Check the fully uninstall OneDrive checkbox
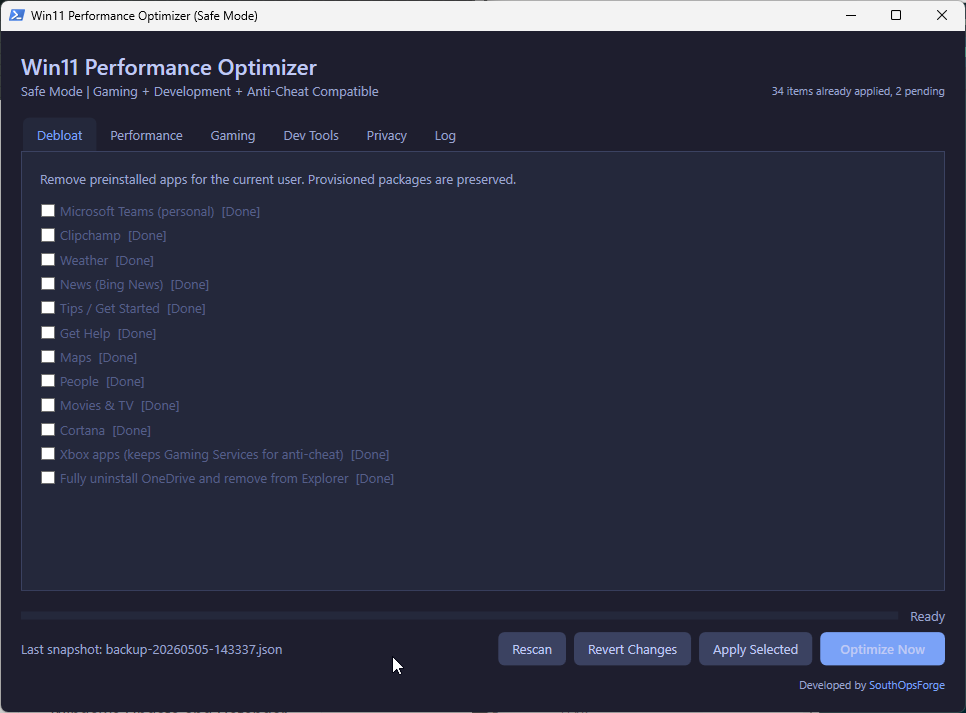 point(47,478)
